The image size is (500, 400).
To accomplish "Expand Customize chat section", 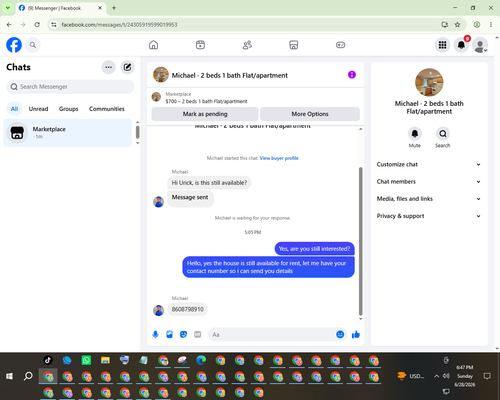I will [429, 164].
